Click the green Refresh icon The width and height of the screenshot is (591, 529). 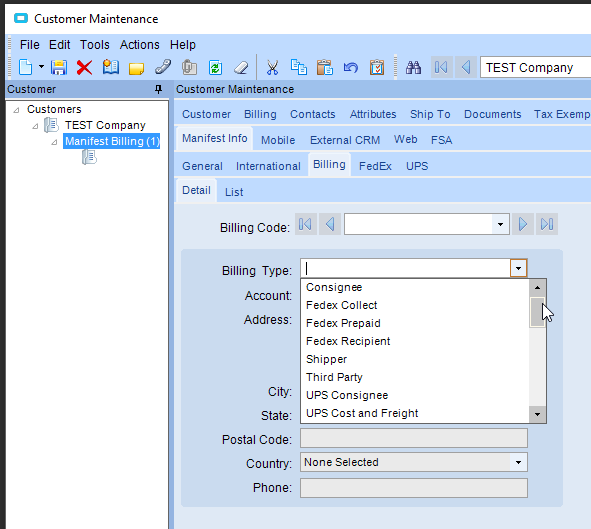(215, 68)
